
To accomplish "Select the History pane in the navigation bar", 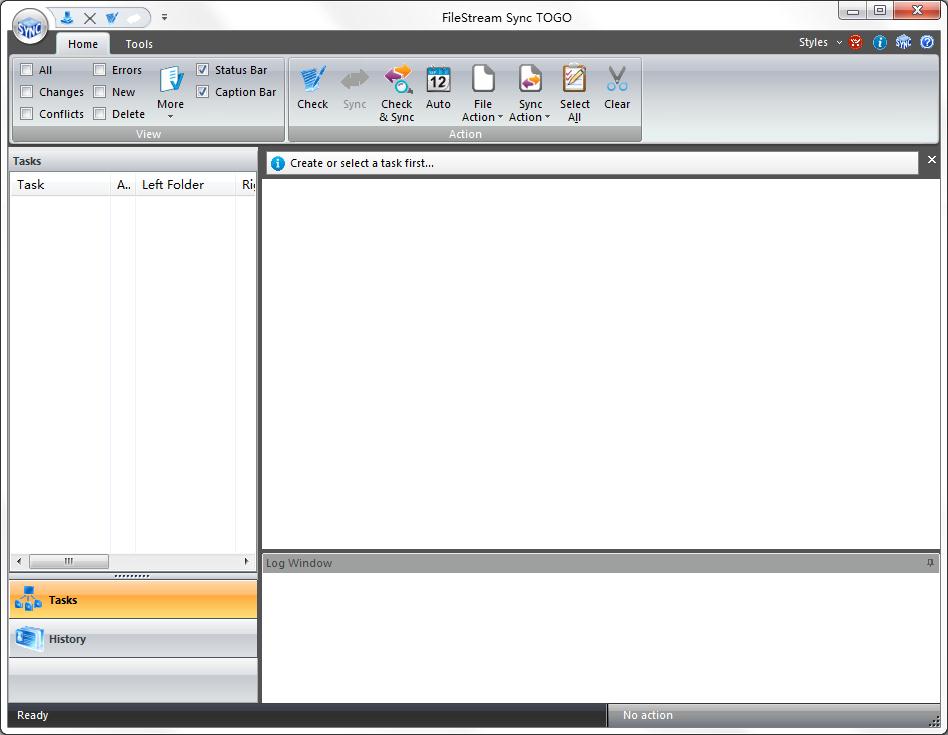I will [x=133, y=639].
